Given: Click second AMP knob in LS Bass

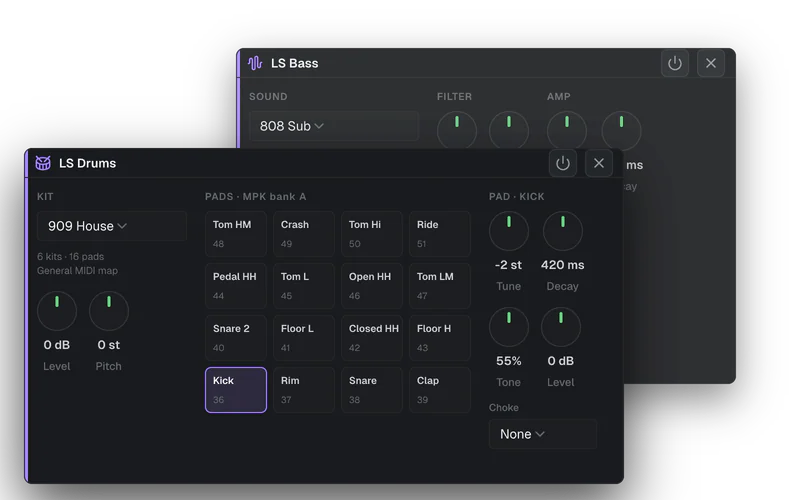Looking at the screenshot, I should (x=621, y=131).
